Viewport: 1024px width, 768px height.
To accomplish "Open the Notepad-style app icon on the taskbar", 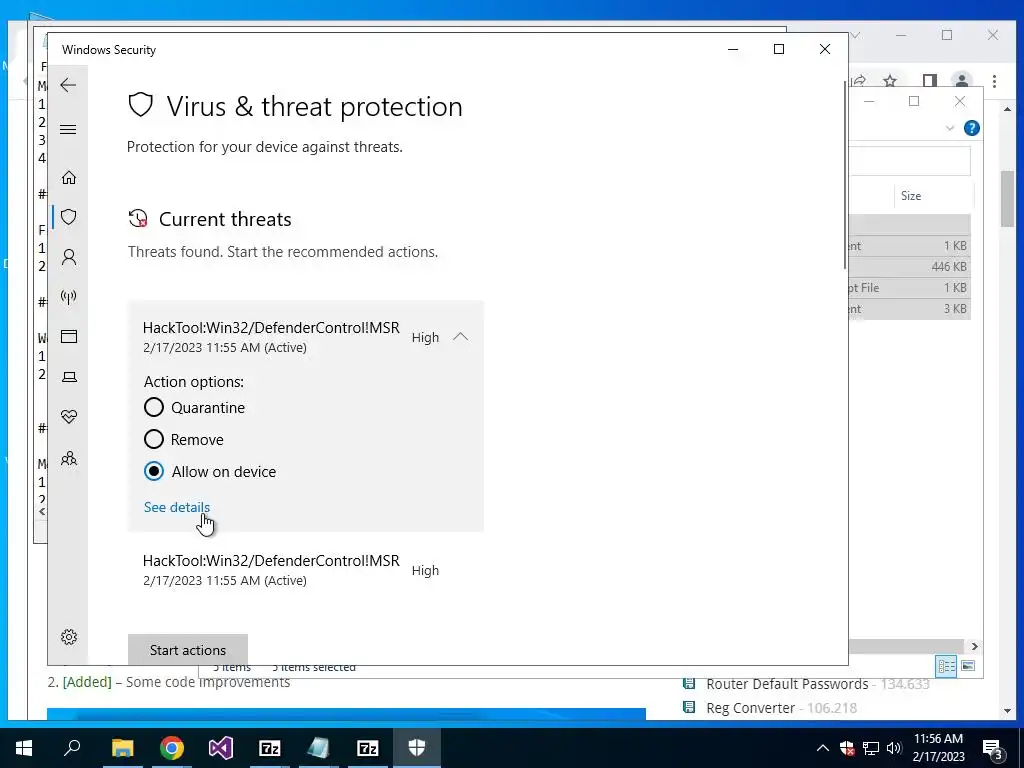I will click(319, 748).
